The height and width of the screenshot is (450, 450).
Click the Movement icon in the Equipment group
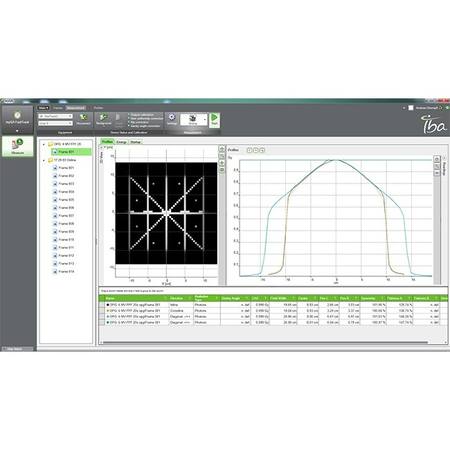click(x=83, y=118)
